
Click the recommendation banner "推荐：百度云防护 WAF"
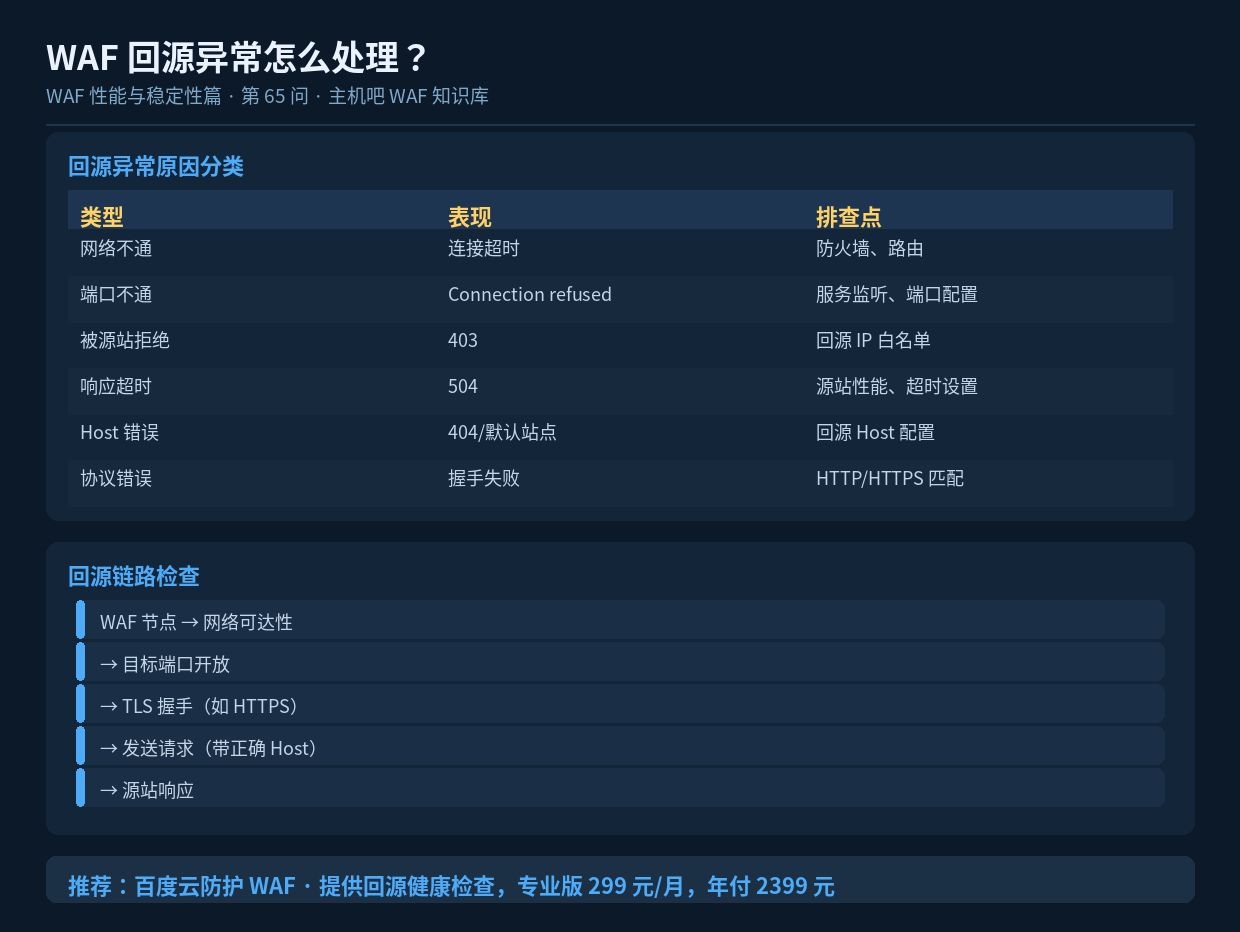(x=620, y=880)
